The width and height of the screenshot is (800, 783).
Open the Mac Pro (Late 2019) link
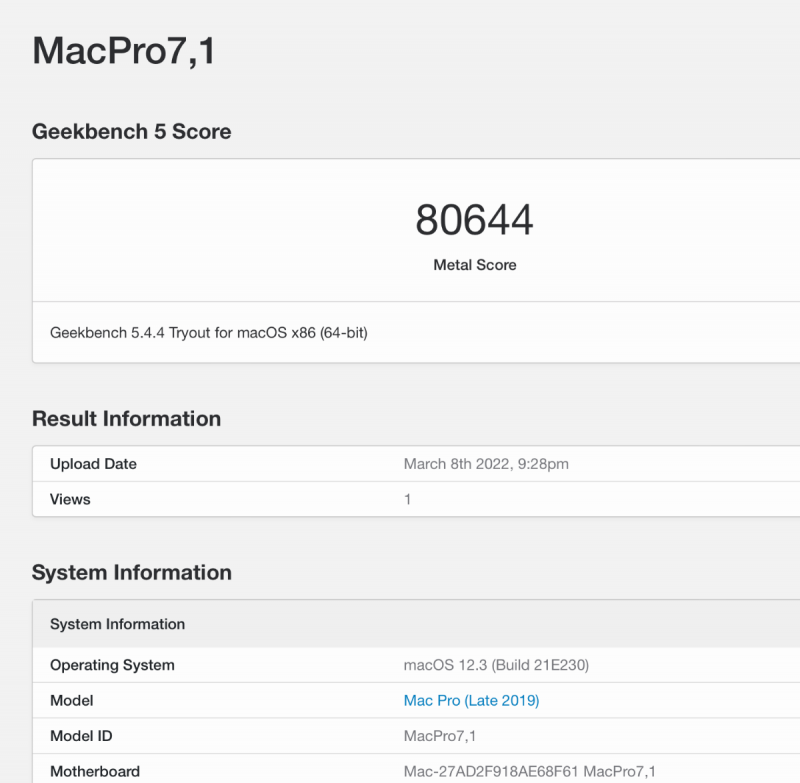(471, 700)
